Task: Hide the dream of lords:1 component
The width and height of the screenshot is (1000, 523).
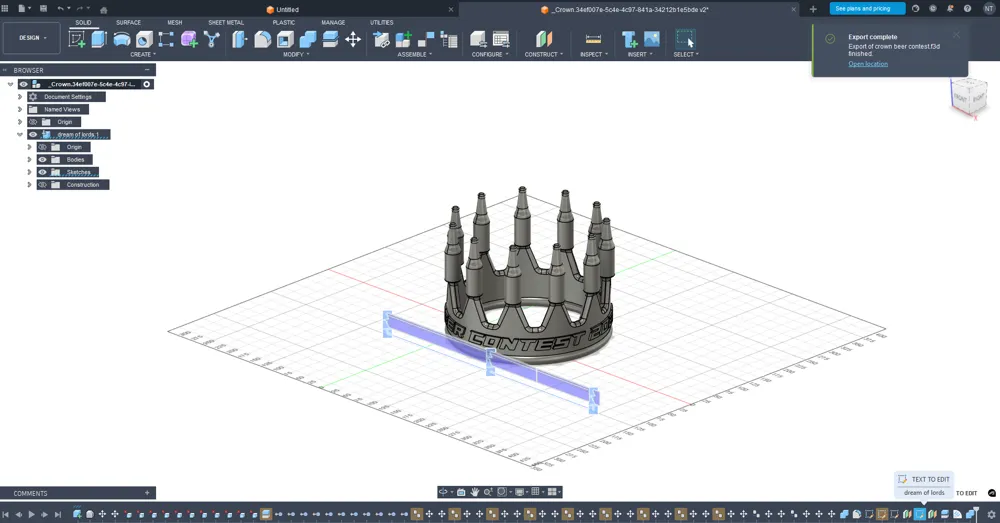Action: tap(33, 135)
